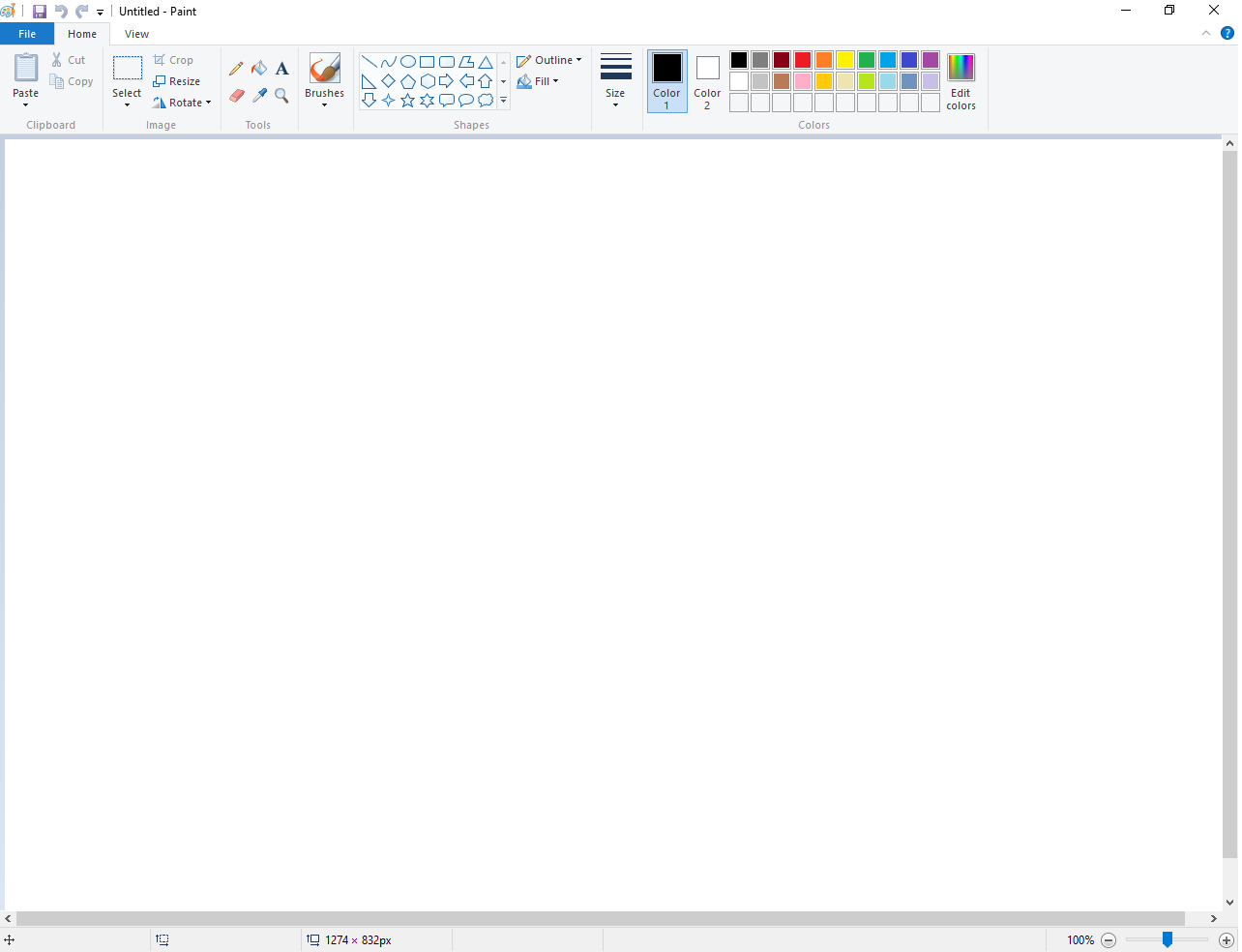Image resolution: width=1242 pixels, height=952 pixels.
Task: Select the Fill with color bucket tool
Action: pos(259,69)
